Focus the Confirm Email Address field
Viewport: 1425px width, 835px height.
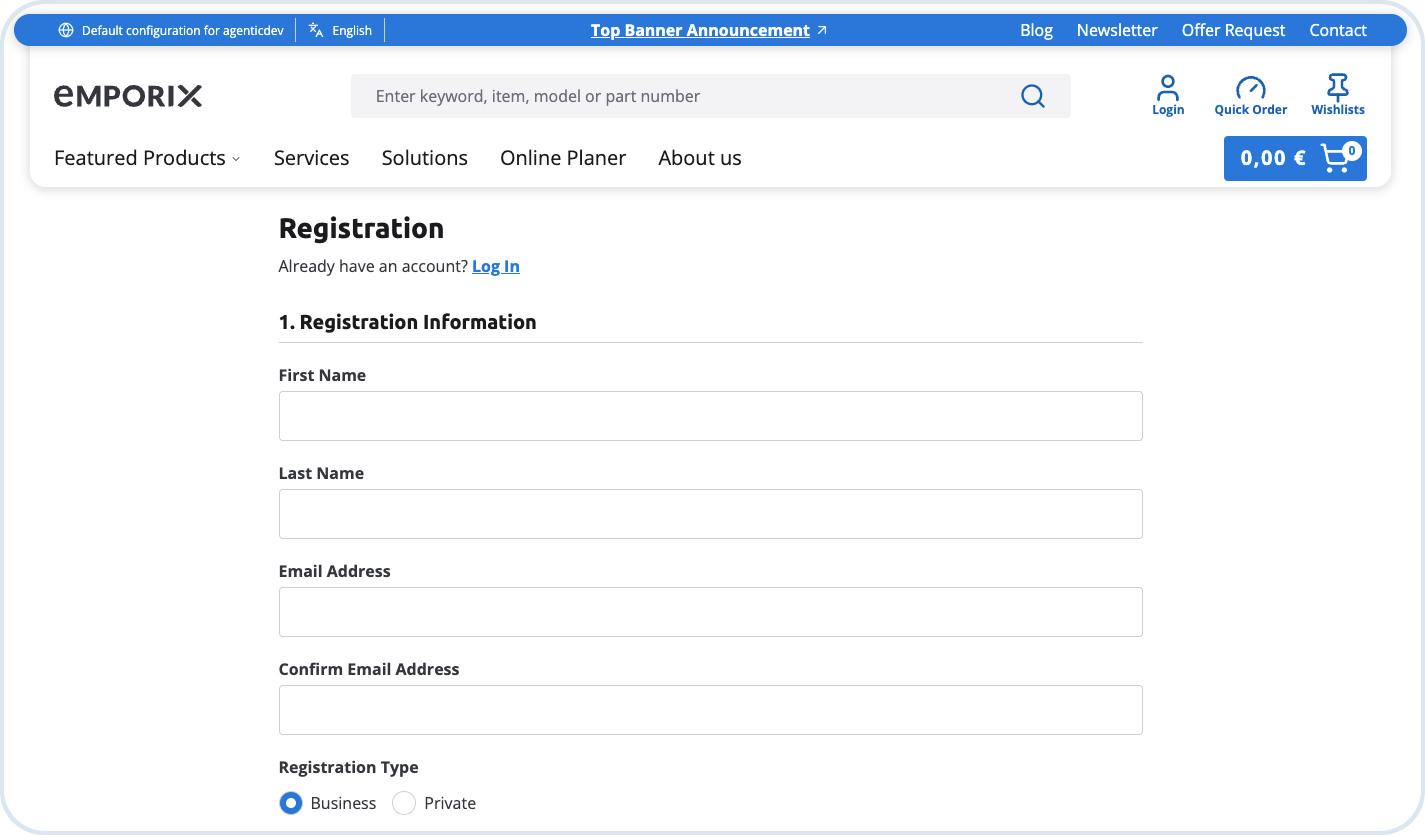(710, 710)
